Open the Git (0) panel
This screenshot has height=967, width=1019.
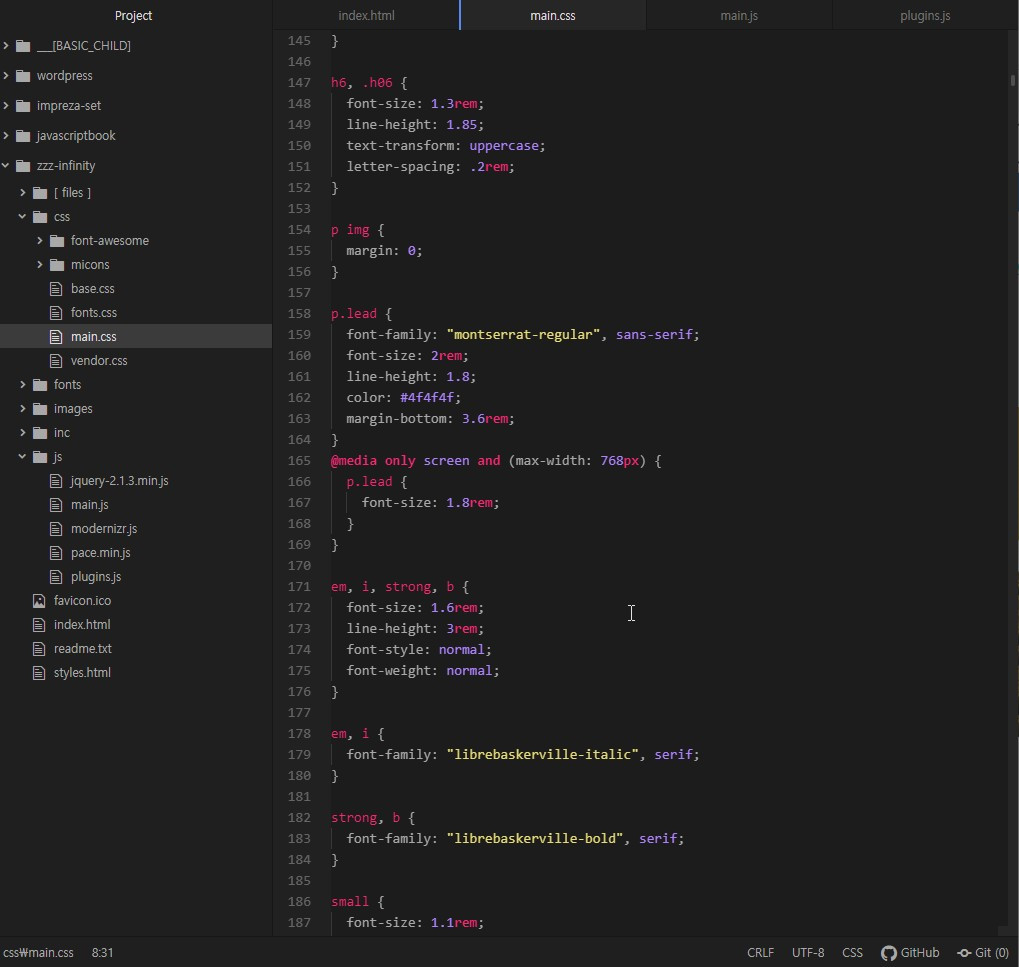click(983, 953)
